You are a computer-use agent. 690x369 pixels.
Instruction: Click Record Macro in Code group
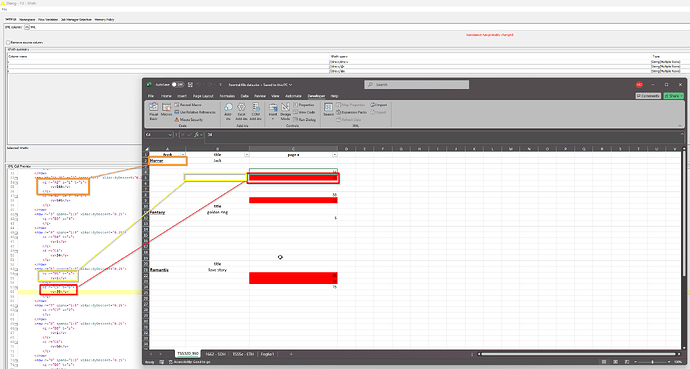click(x=188, y=105)
